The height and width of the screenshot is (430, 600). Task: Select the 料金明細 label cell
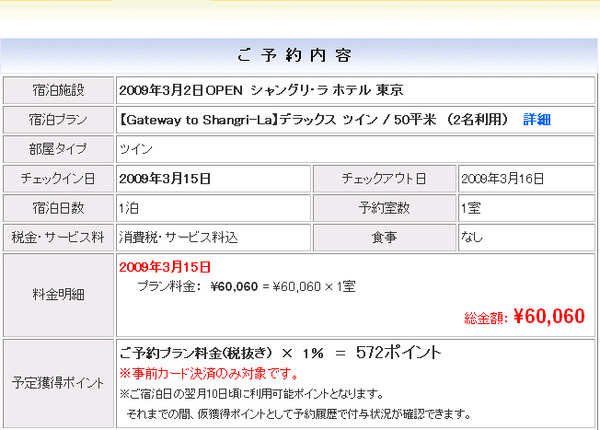[59, 295]
